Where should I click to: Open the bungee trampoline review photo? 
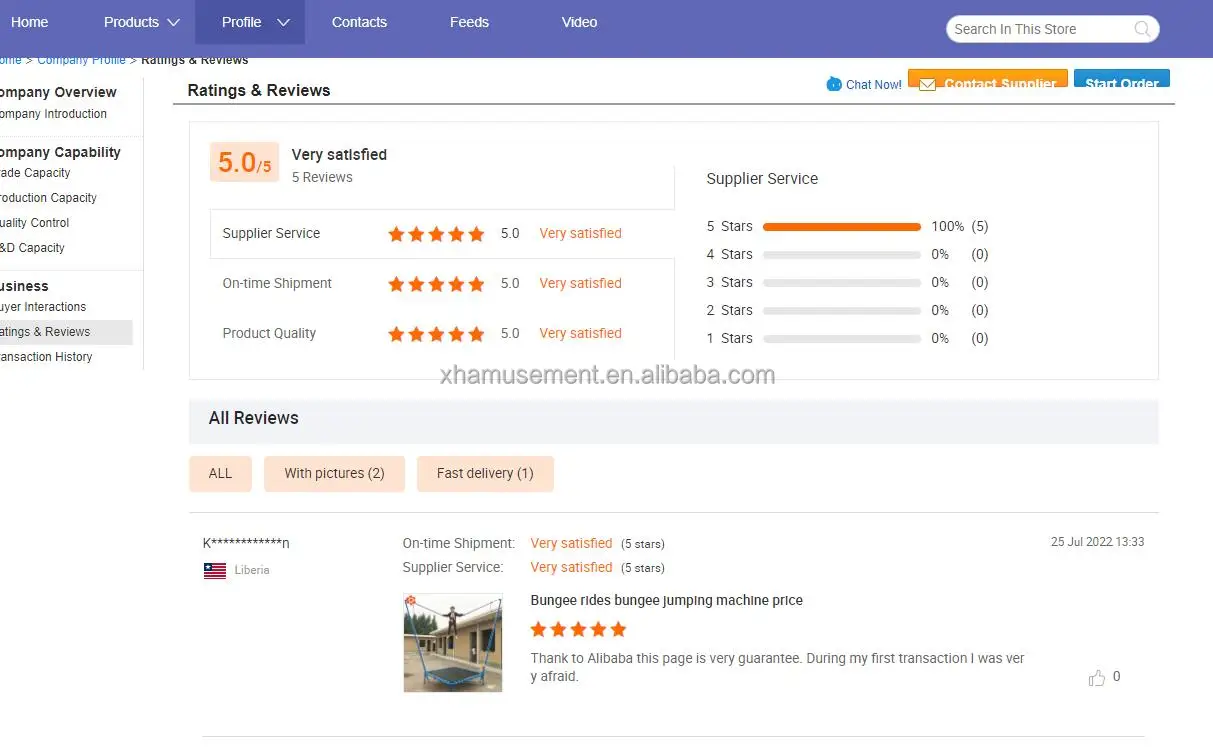[453, 643]
